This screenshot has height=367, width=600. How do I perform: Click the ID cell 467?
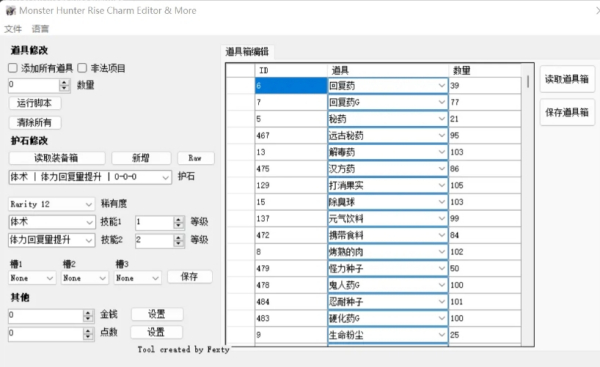point(291,135)
